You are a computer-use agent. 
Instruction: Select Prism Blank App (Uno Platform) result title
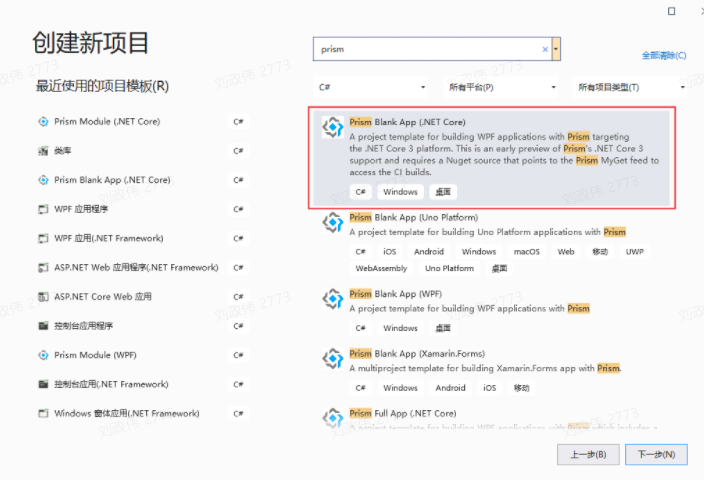click(x=414, y=217)
